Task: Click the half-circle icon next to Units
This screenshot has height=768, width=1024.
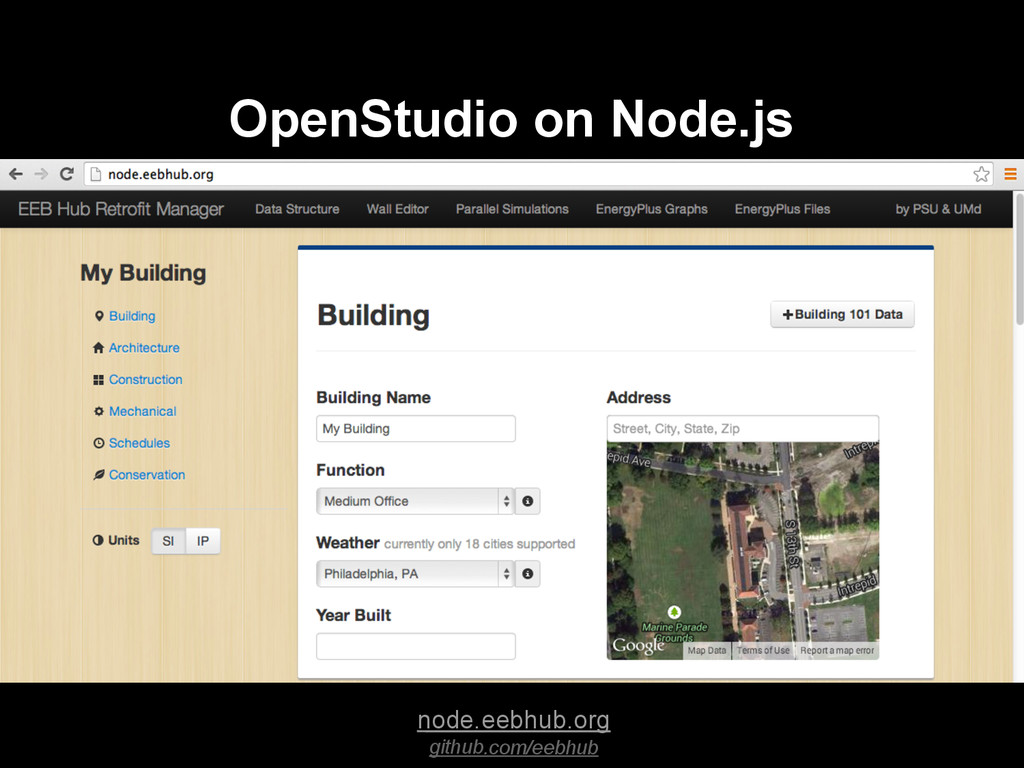Action: (98, 540)
